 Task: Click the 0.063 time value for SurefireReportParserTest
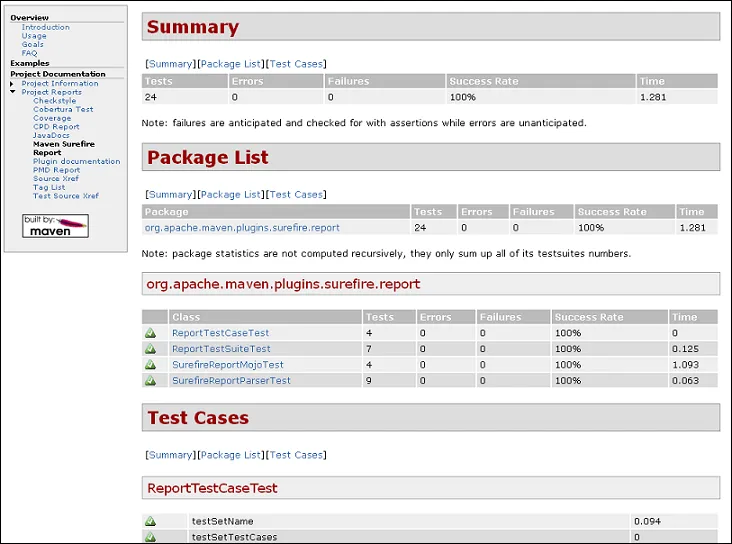pyautogui.click(x=685, y=381)
